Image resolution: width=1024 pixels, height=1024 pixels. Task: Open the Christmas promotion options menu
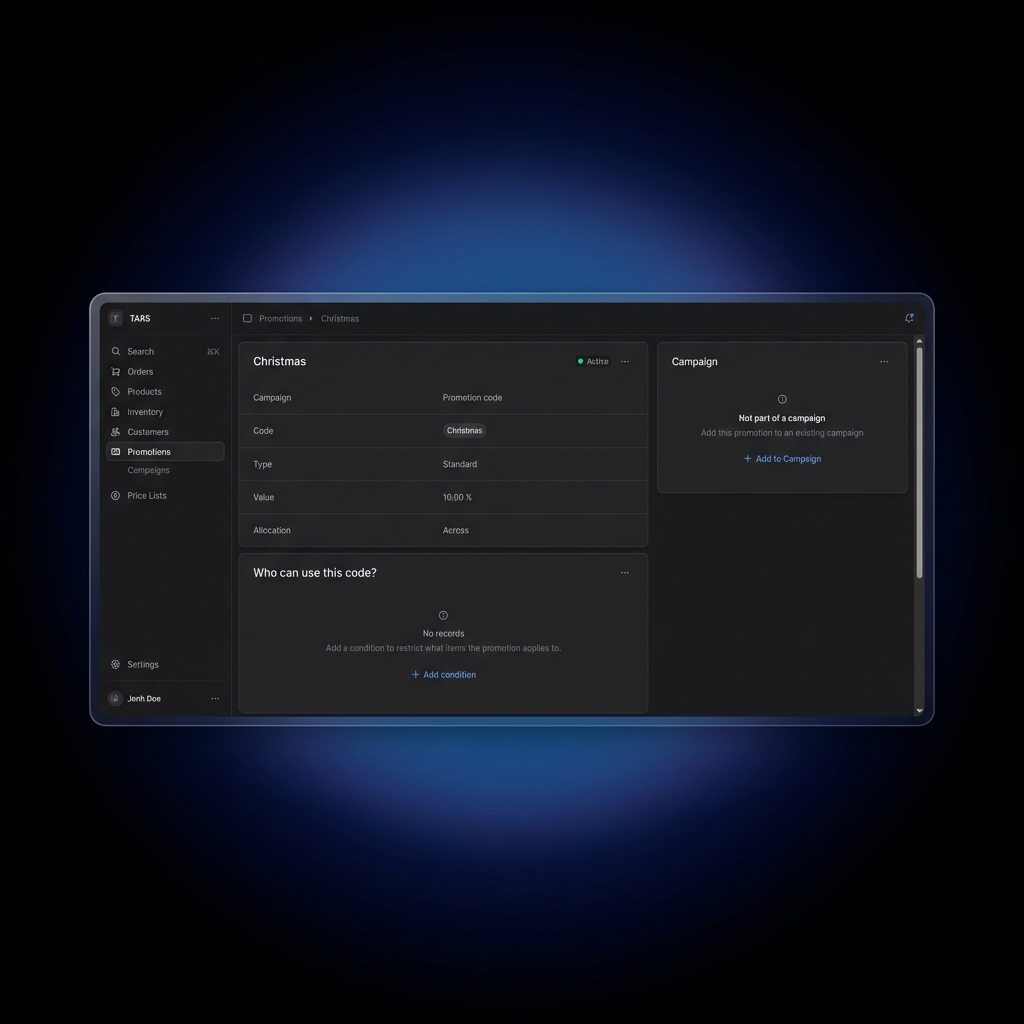(x=625, y=361)
